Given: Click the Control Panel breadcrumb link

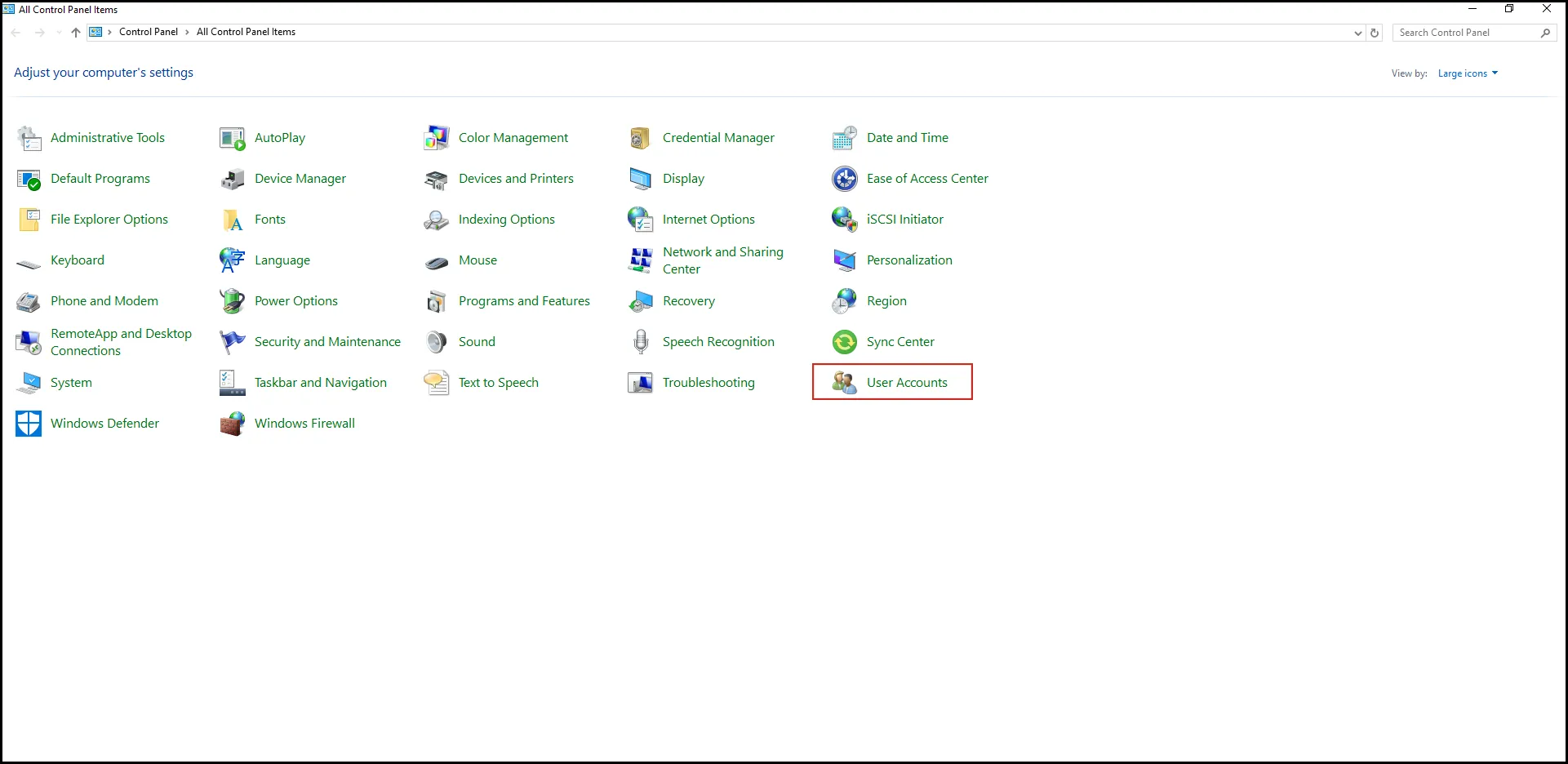Looking at the screenshot, I should [149, 32].
